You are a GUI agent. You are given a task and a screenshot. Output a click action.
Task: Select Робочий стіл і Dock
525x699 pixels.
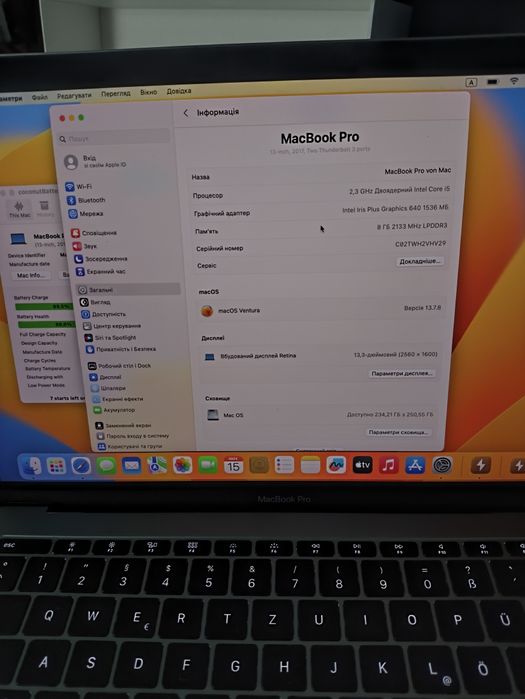pos(119,366)
